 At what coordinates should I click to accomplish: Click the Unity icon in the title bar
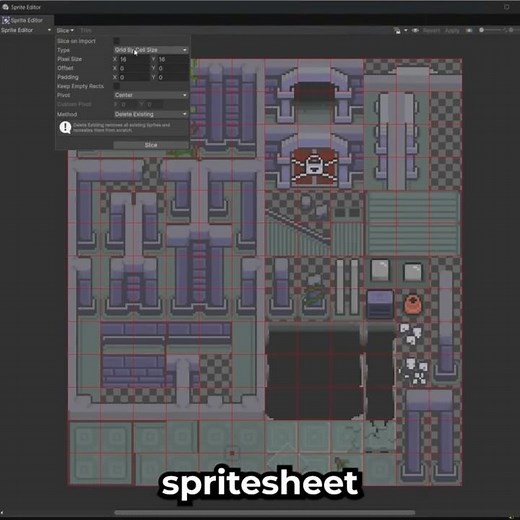pyautogui.click(x=5, y=7)
